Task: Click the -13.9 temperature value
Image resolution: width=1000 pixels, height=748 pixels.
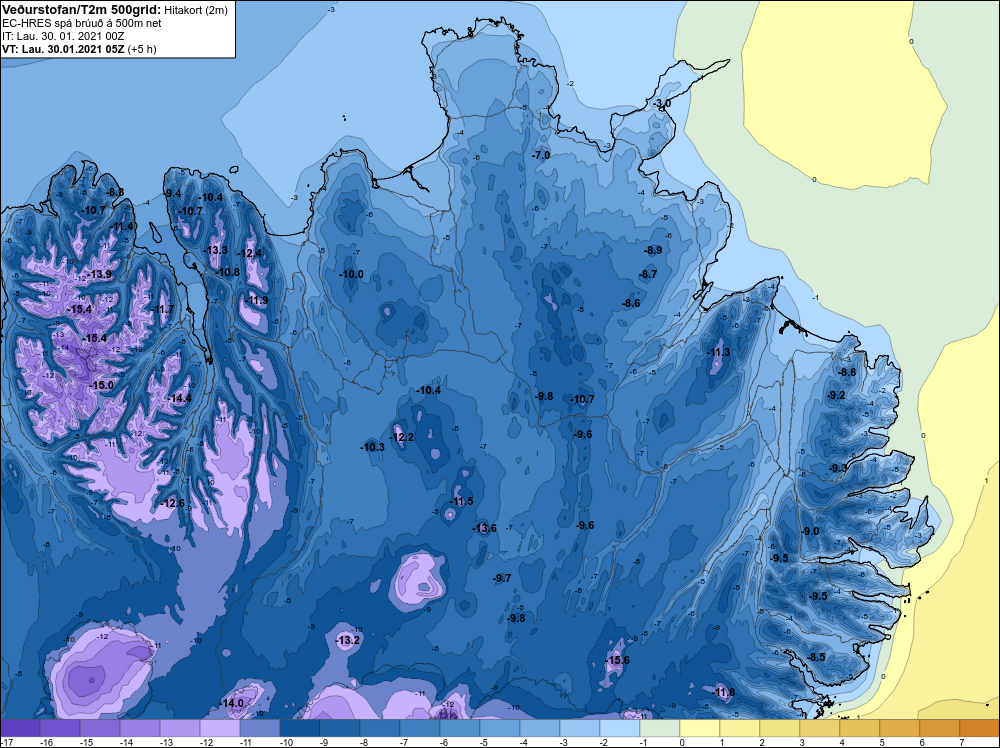Action: coord(100,274)
